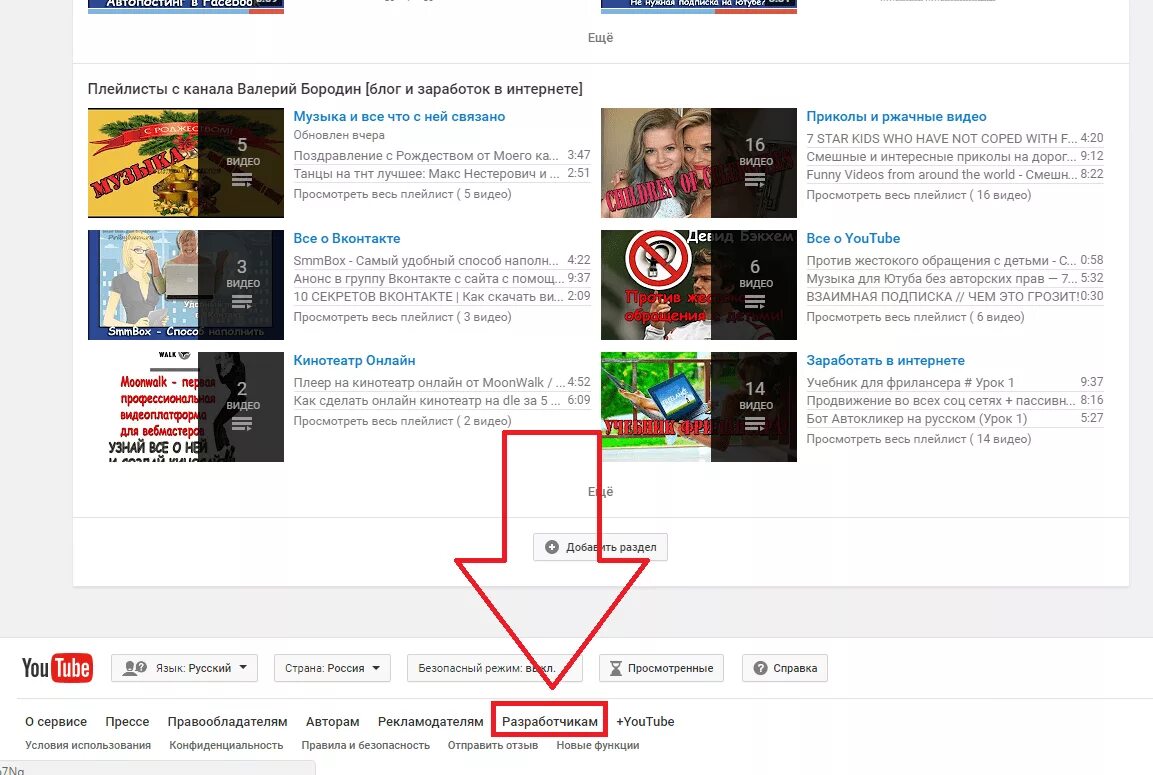Image resolution: width=1153 pixels, height=775 pixels.
Task: Click Просмотреть весь плейлист ( 2 видео)
Action: tap(402, 421)
